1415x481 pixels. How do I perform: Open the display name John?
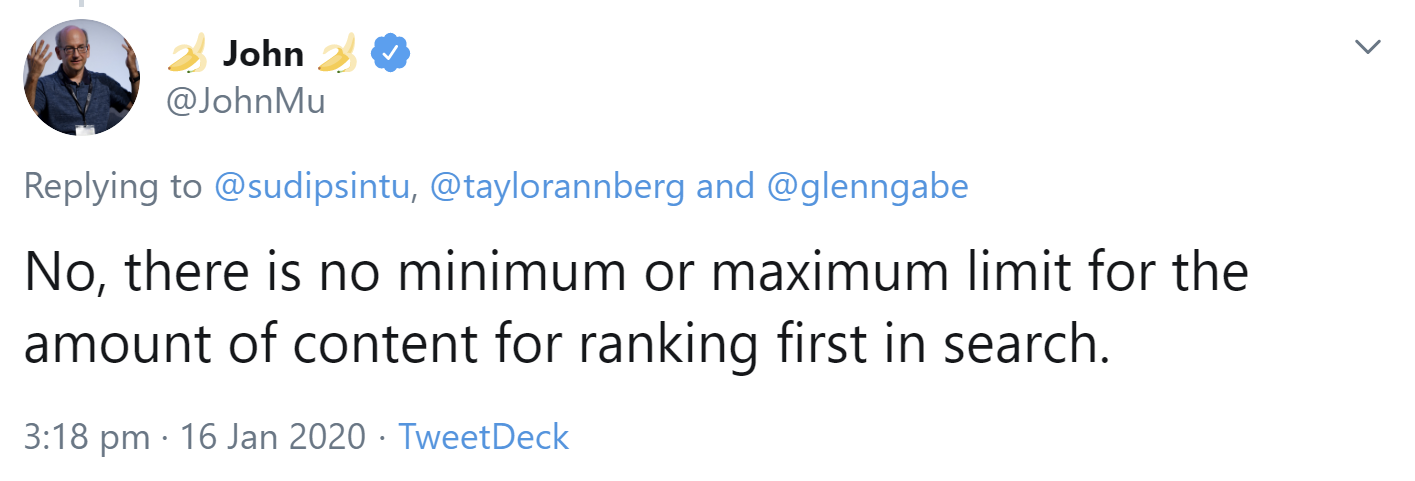[263, 54]
